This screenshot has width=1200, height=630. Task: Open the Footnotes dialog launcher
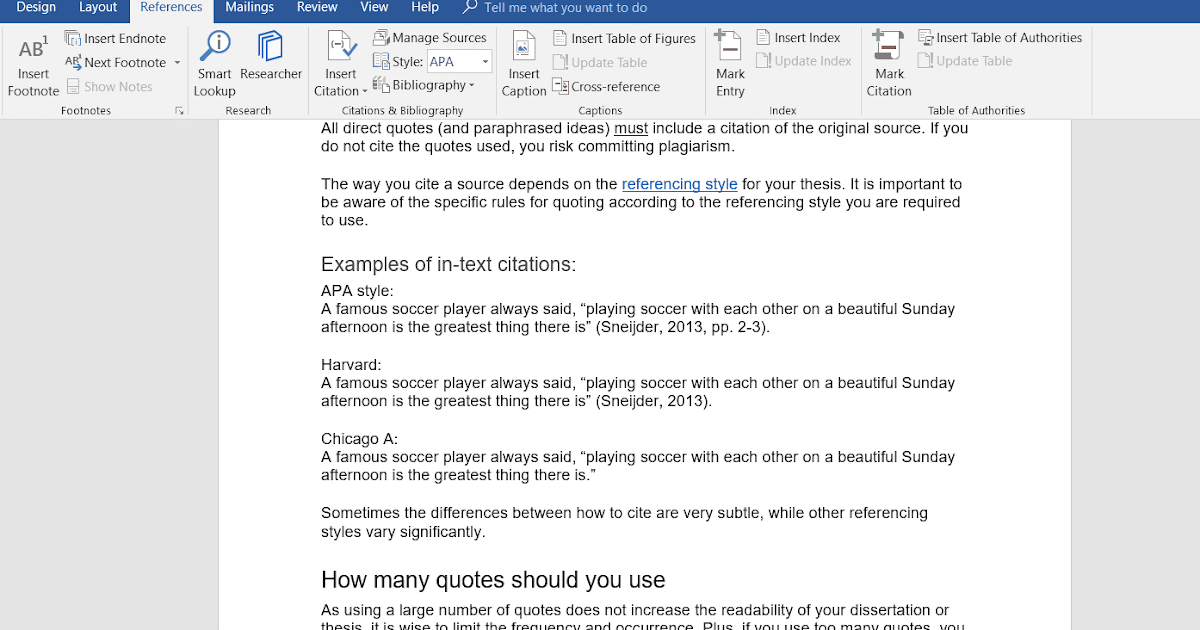point(180,111)
